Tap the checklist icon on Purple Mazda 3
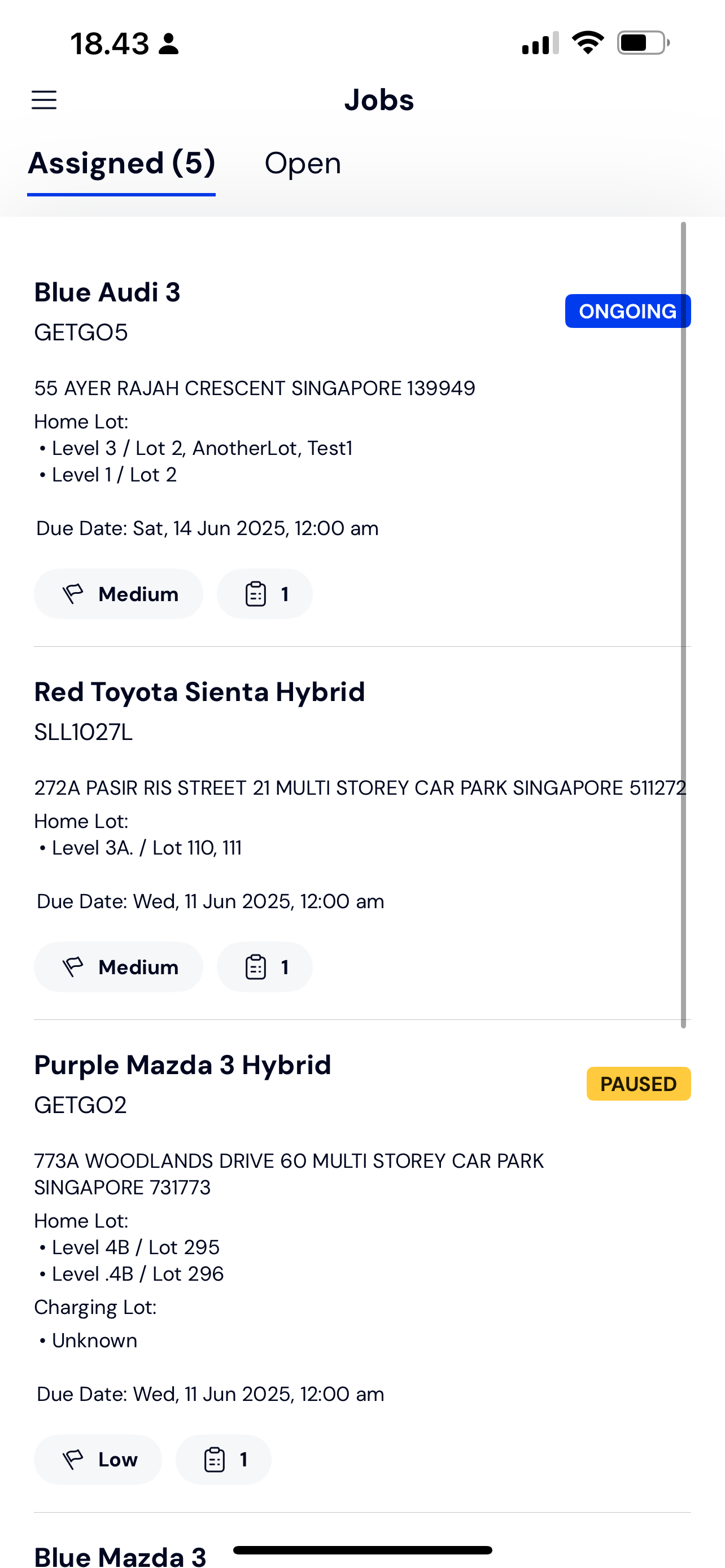 (214, 1460)
